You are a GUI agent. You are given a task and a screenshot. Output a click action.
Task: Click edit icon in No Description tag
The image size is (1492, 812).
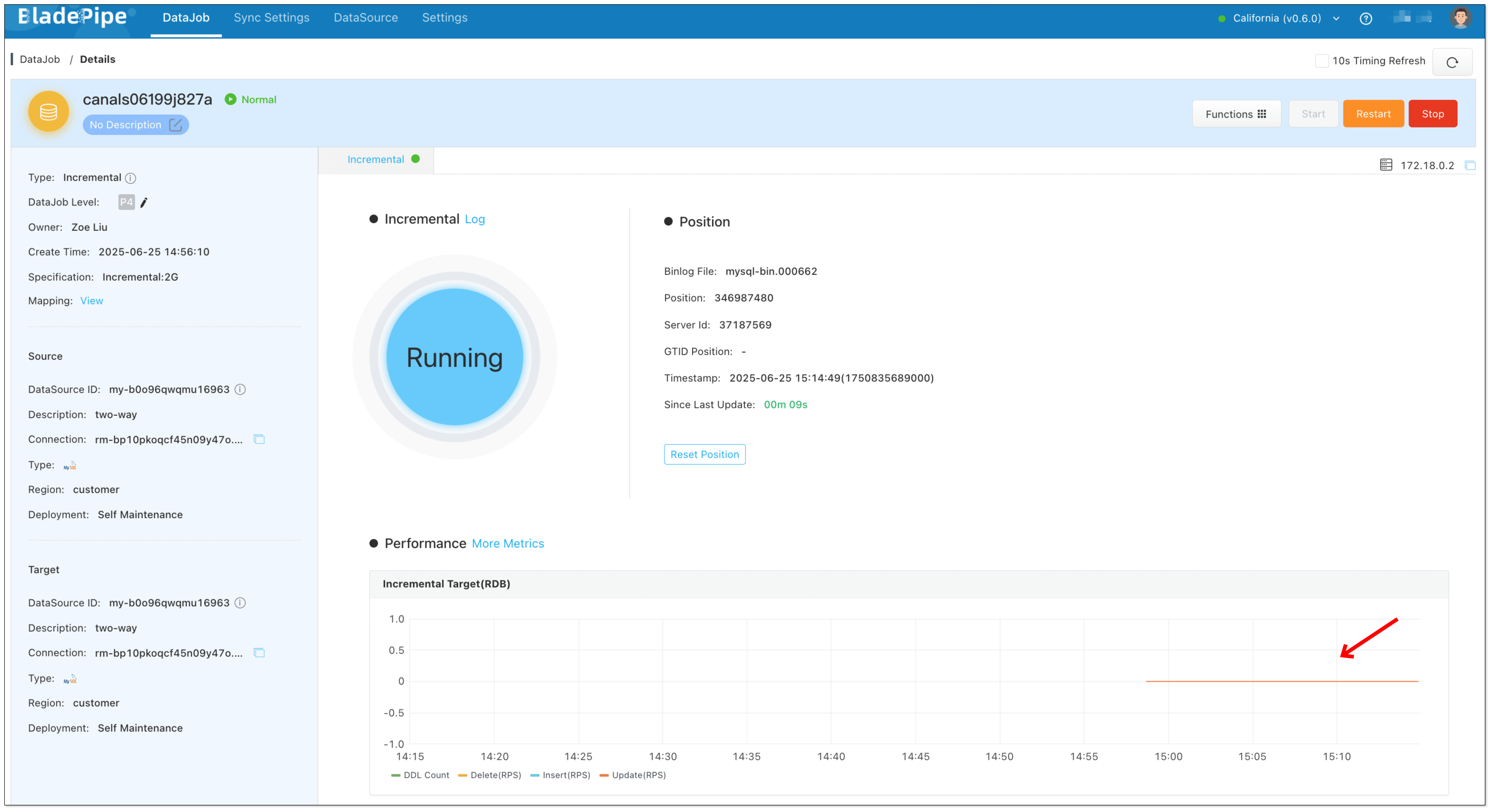click(176, 125)
